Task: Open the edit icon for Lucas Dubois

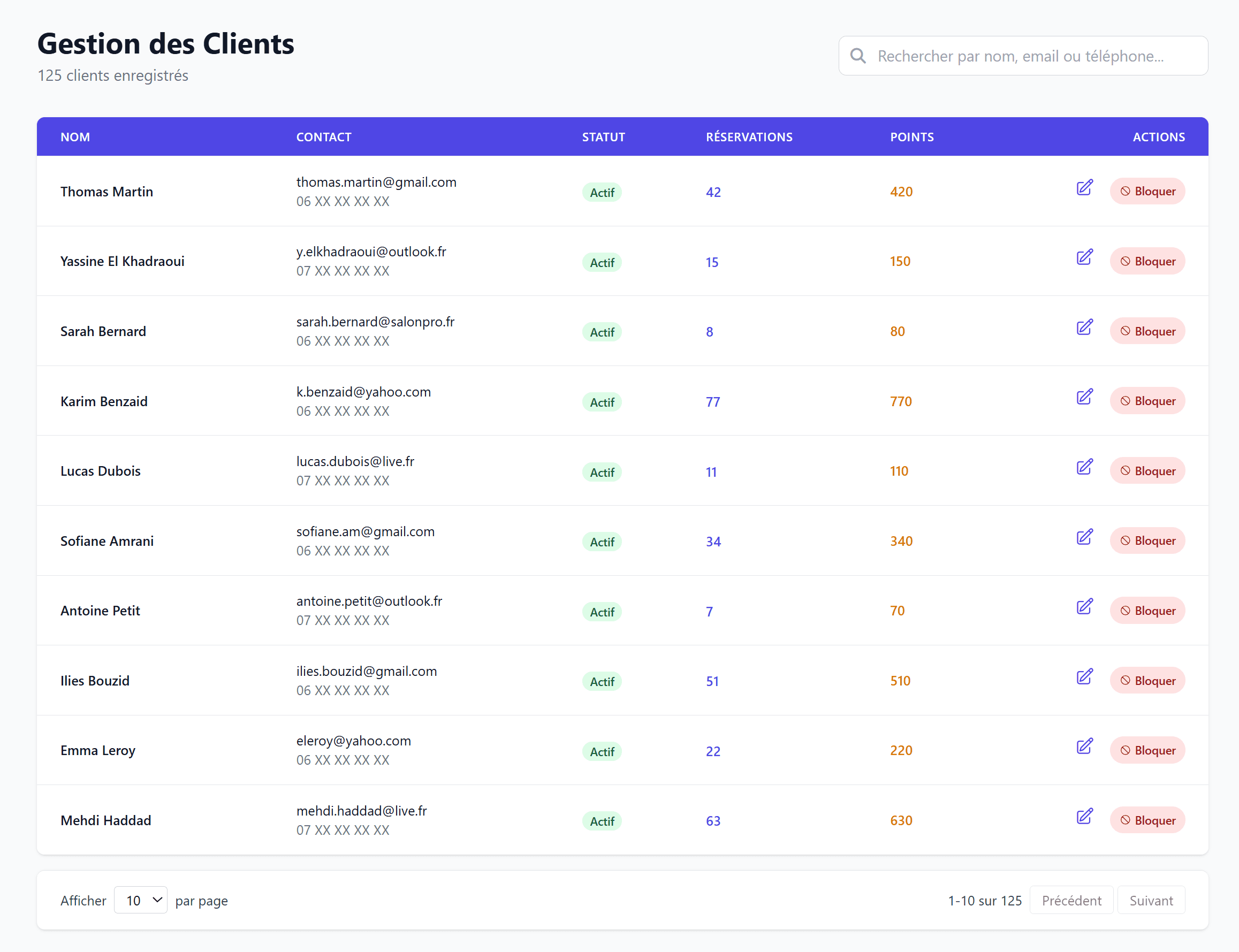Action: [x=1084, y=468]
